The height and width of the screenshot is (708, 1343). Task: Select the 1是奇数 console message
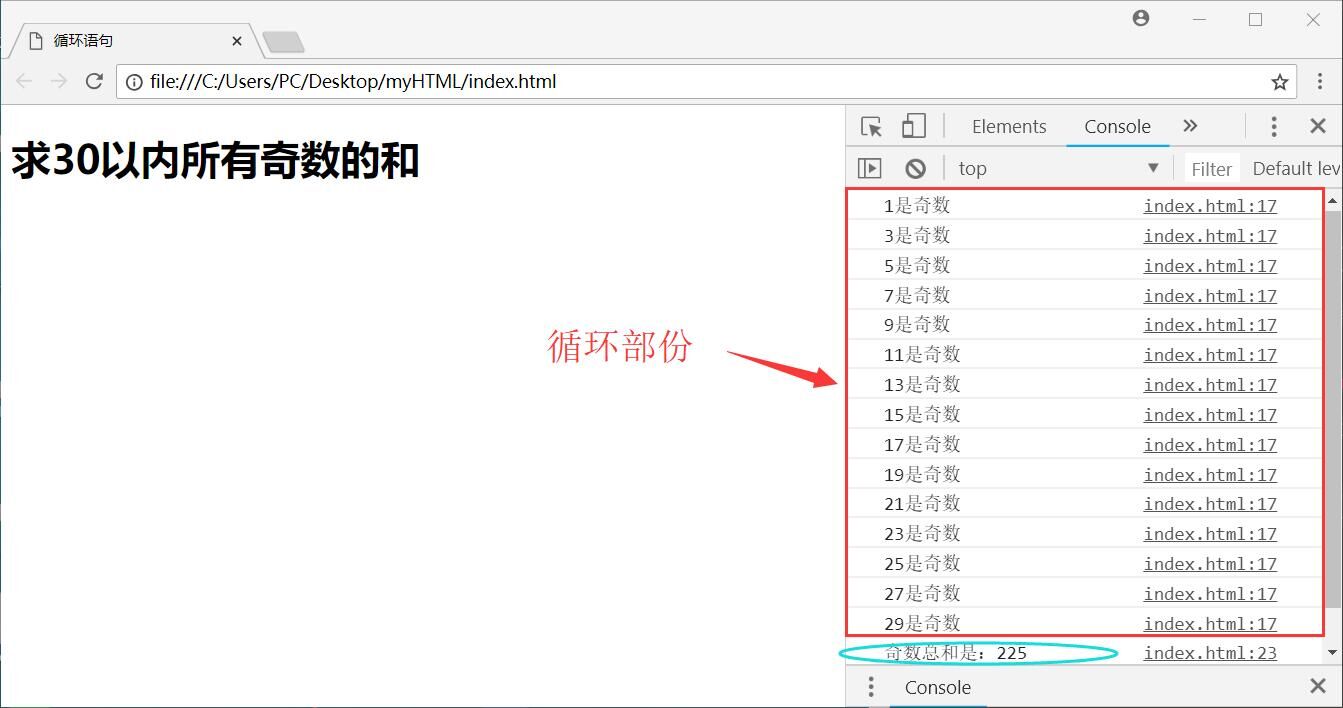click(917, 206)
